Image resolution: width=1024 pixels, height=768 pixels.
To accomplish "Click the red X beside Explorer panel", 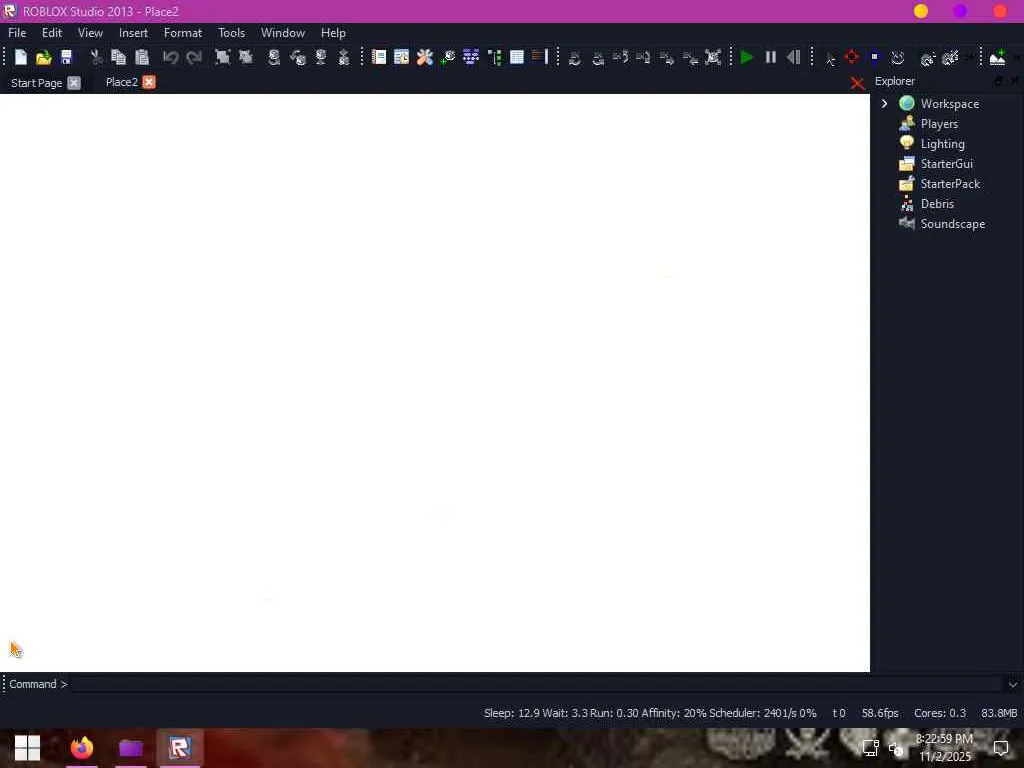I will [x=857, y=83].
